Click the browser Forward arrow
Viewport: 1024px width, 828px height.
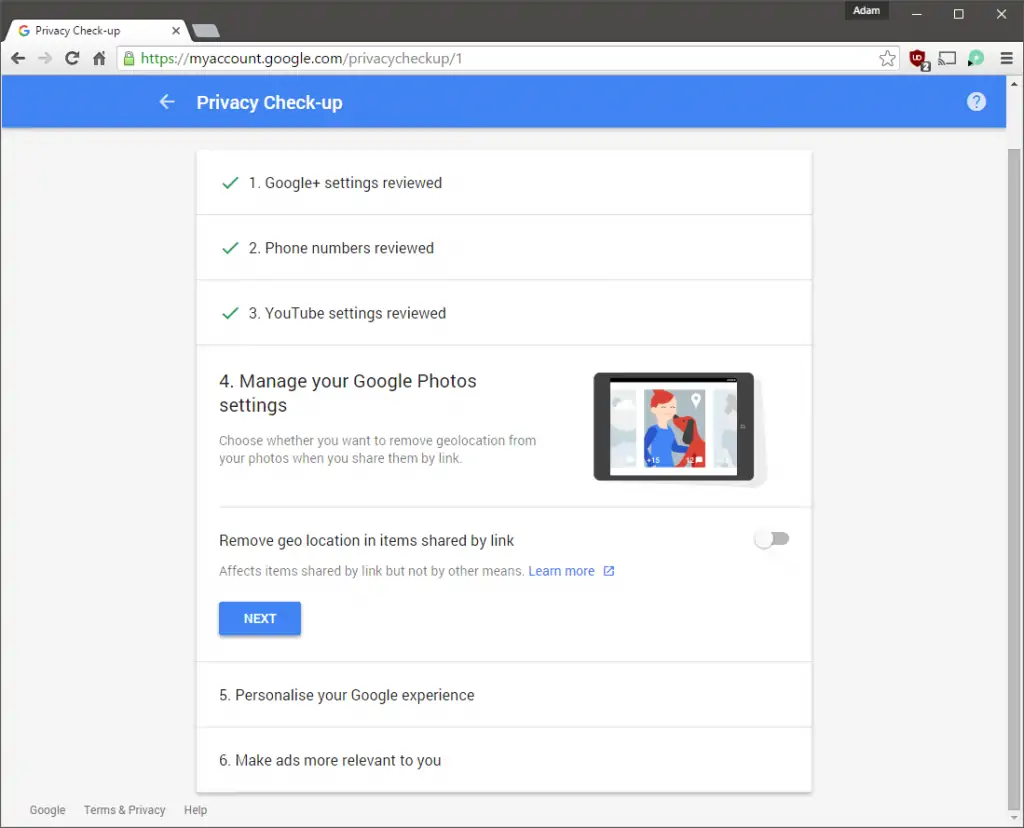[x=45, y=59]
